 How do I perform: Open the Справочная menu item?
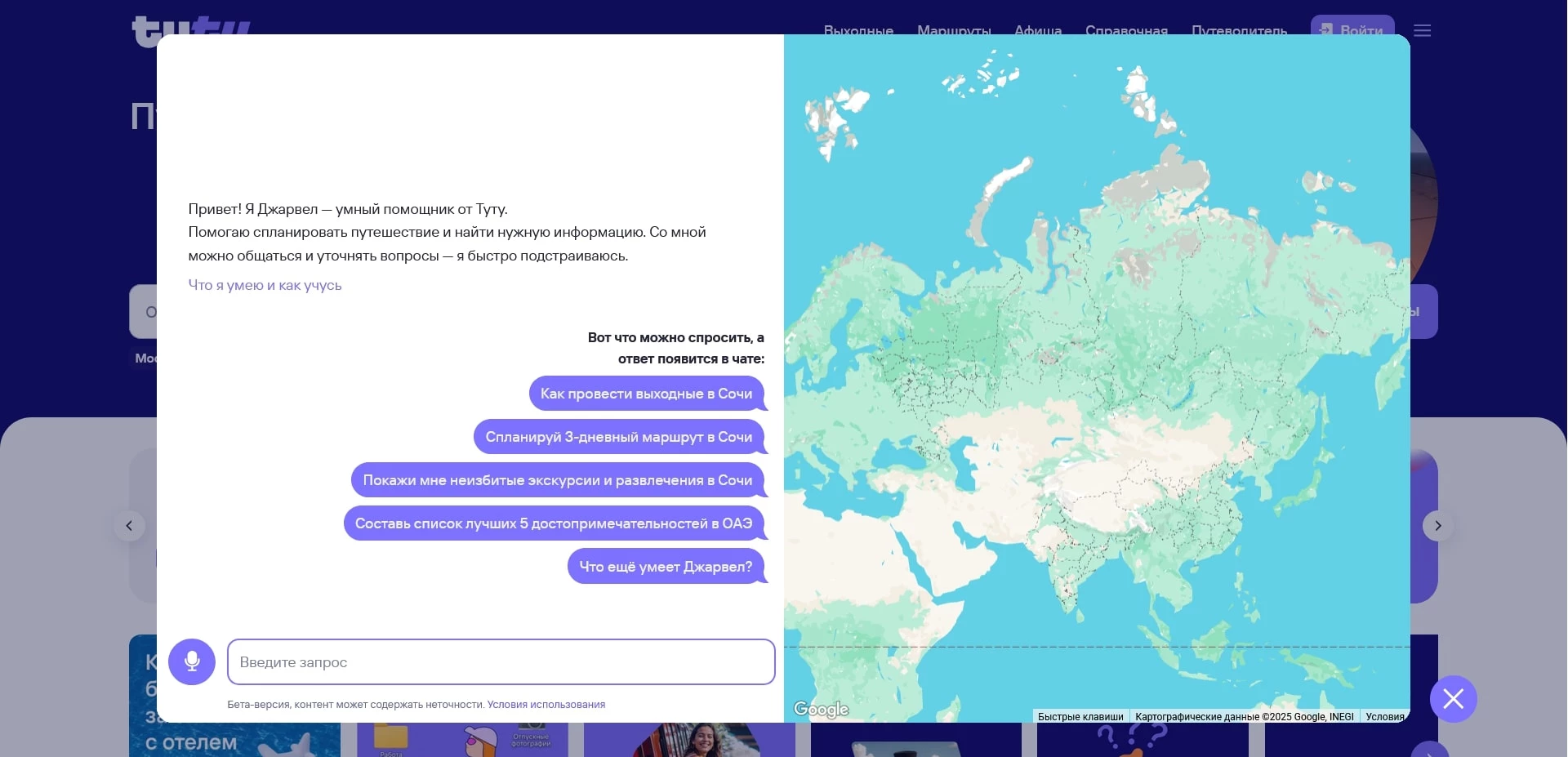[x=1126, y=30]
